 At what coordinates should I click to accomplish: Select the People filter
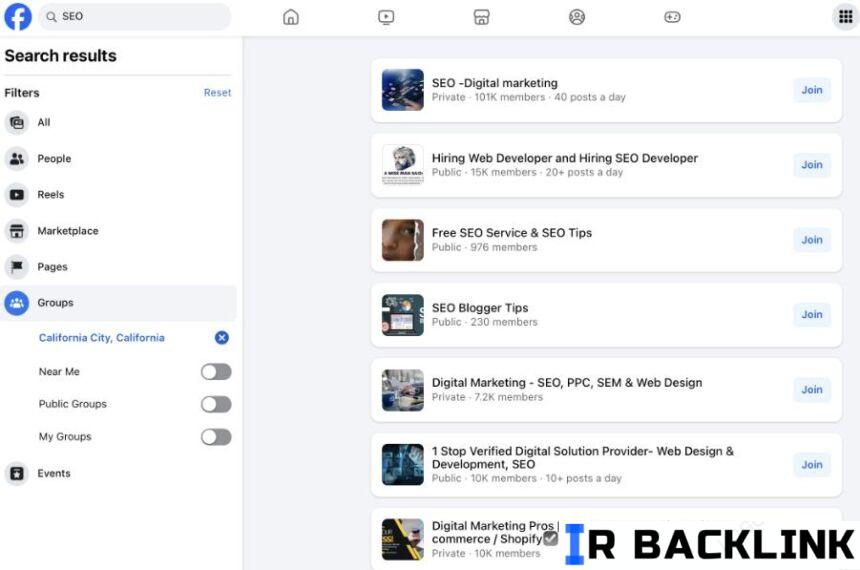pos(54,159)
